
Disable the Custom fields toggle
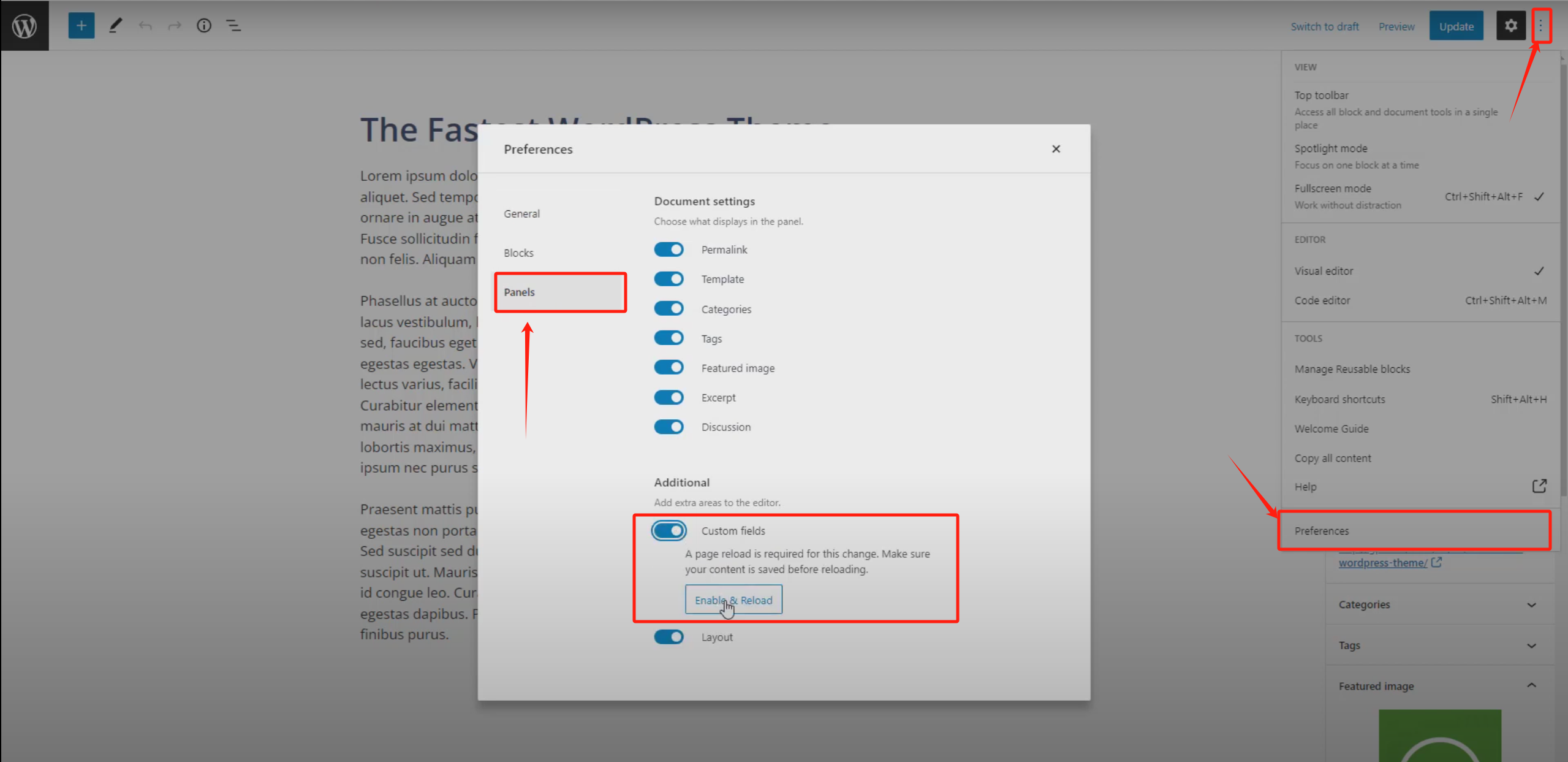[667, 530]
